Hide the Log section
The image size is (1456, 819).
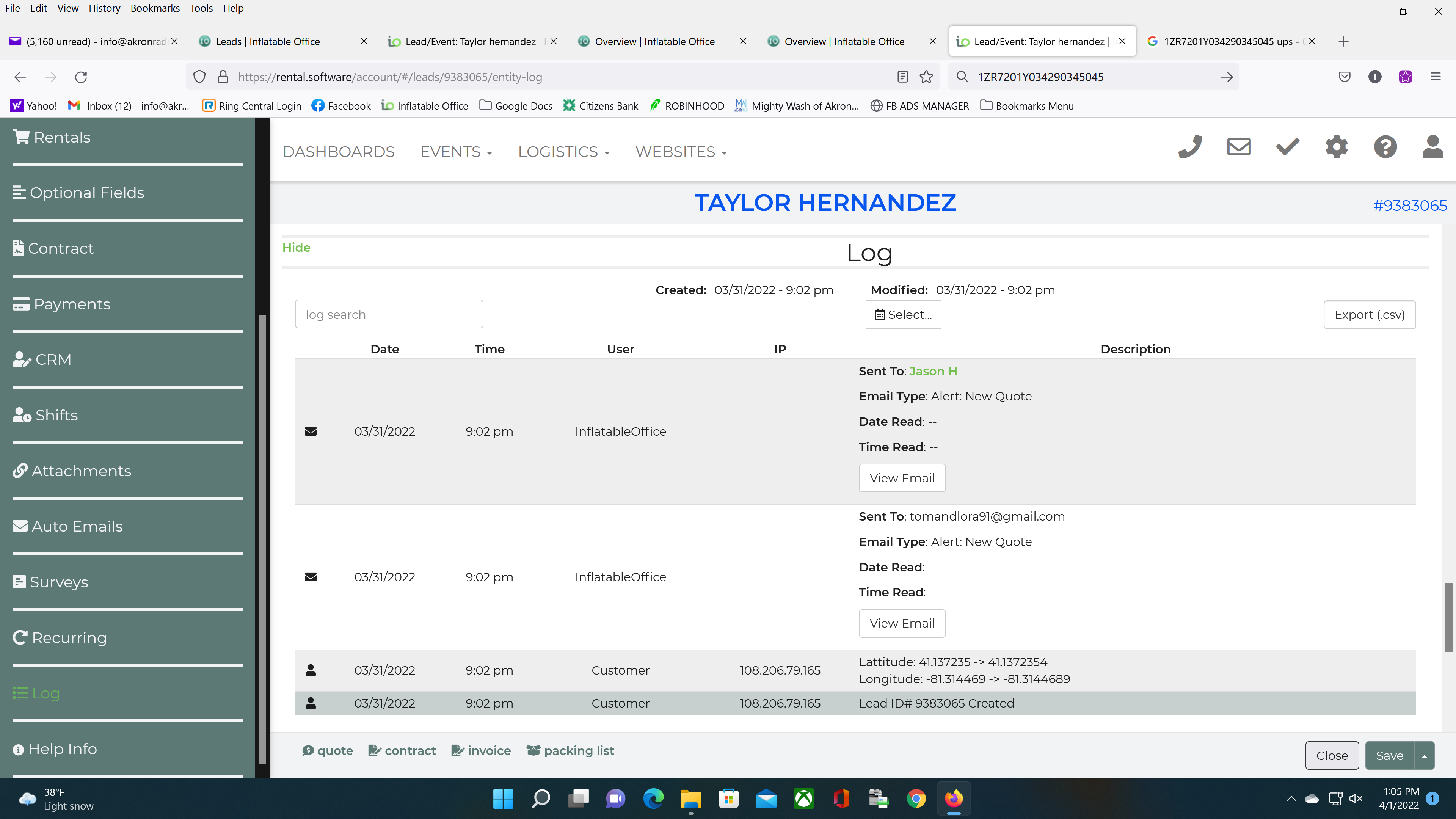click(x=296, y=248)
